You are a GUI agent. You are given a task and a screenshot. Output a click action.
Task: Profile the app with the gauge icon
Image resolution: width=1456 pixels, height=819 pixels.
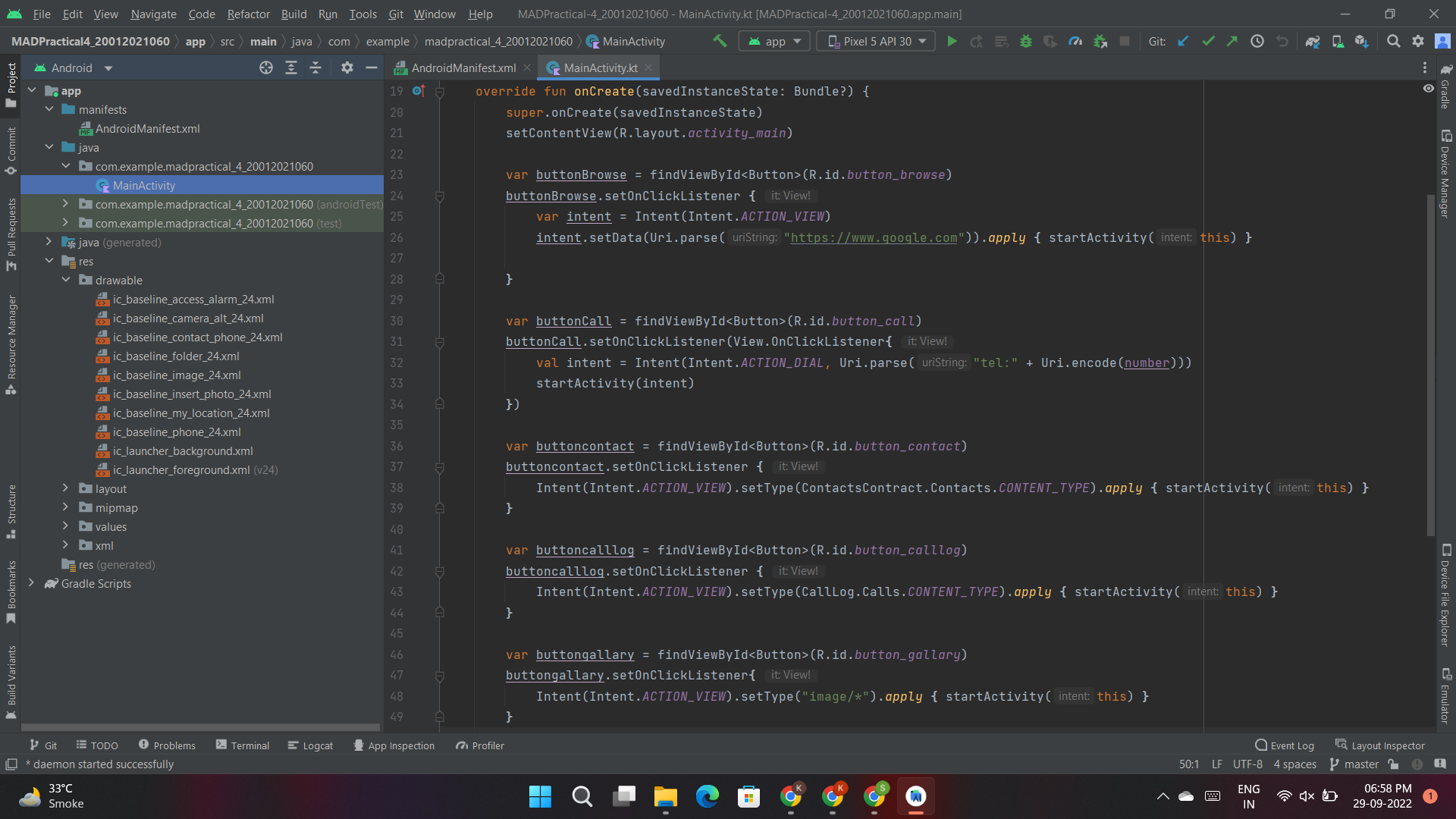click(x=1075, y=41)
